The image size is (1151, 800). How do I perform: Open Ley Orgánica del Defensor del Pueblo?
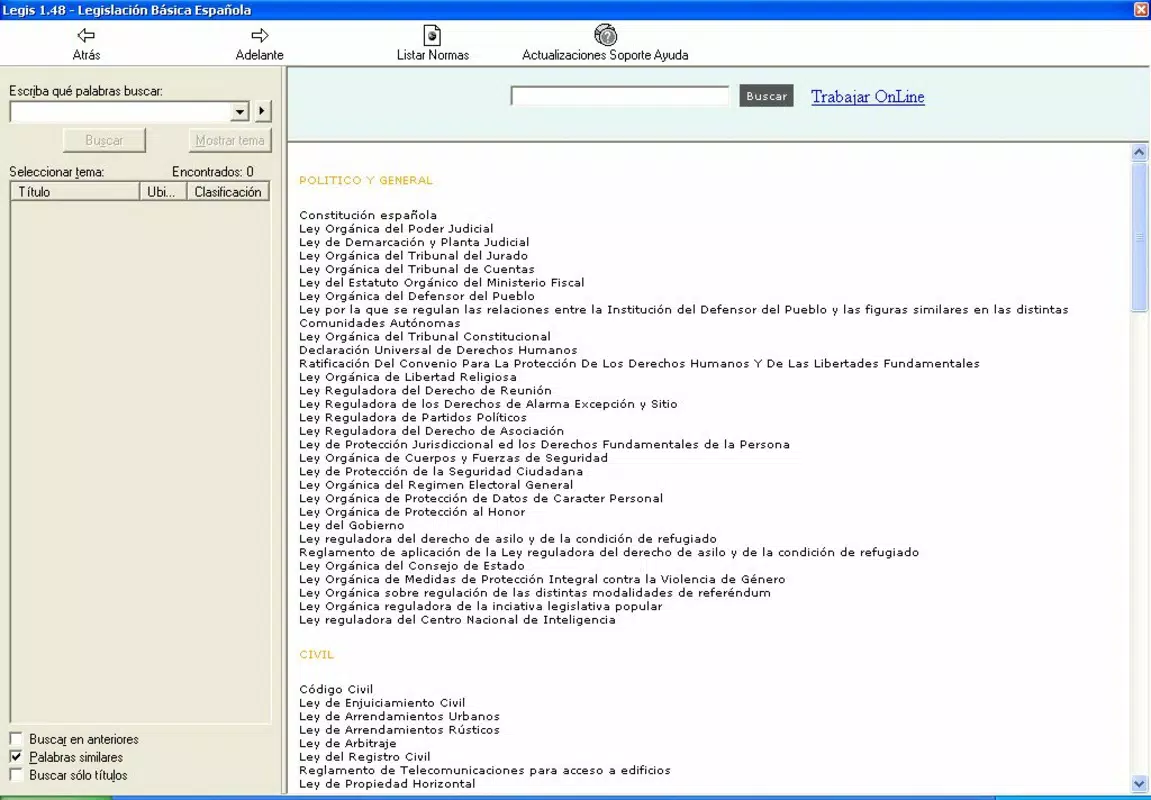[416, 296]
